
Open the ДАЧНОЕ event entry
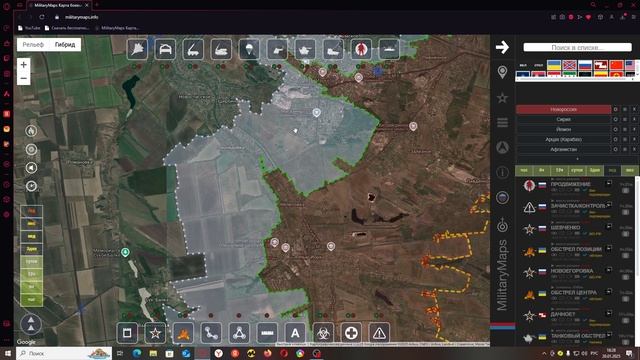tap(563, 314)
